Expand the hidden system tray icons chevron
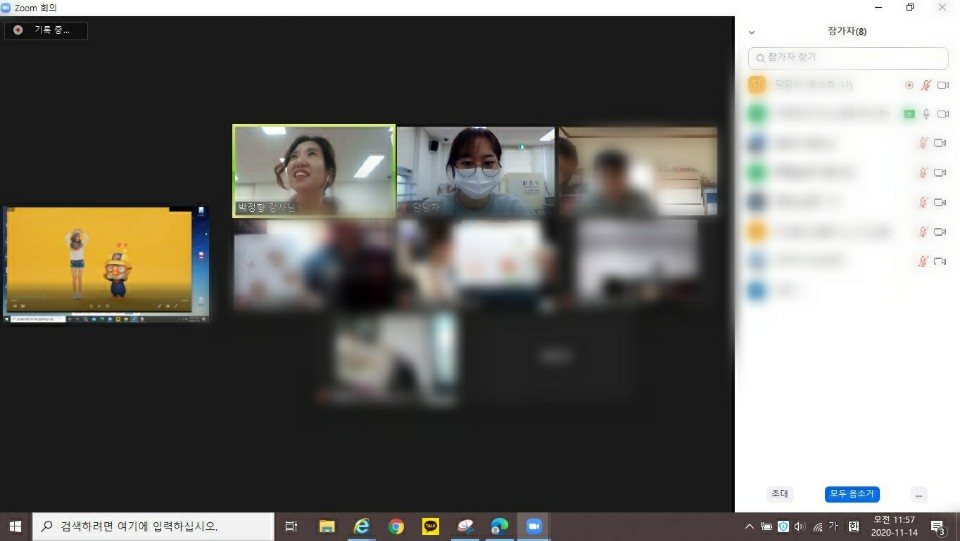 (x=749, y=526)
